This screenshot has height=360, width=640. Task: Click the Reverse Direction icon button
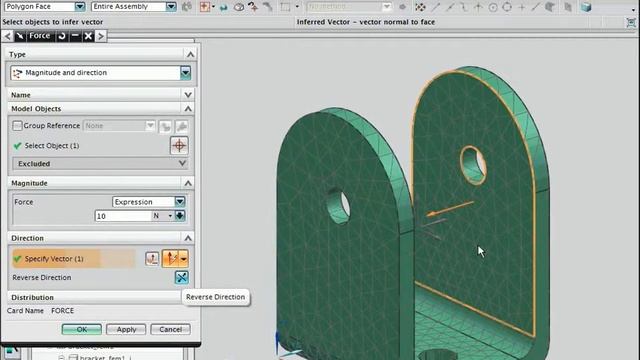tap(182, 278)
